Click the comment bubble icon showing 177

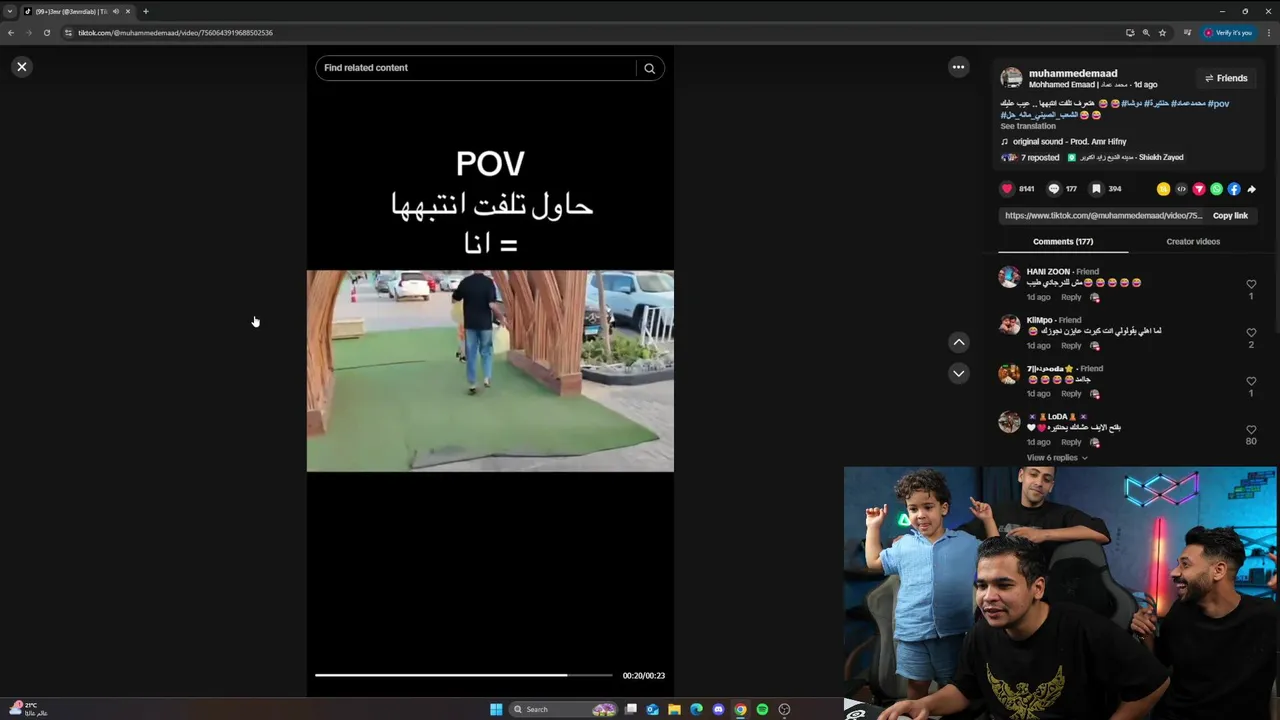pyautogui.click(x=1053, y=188)
